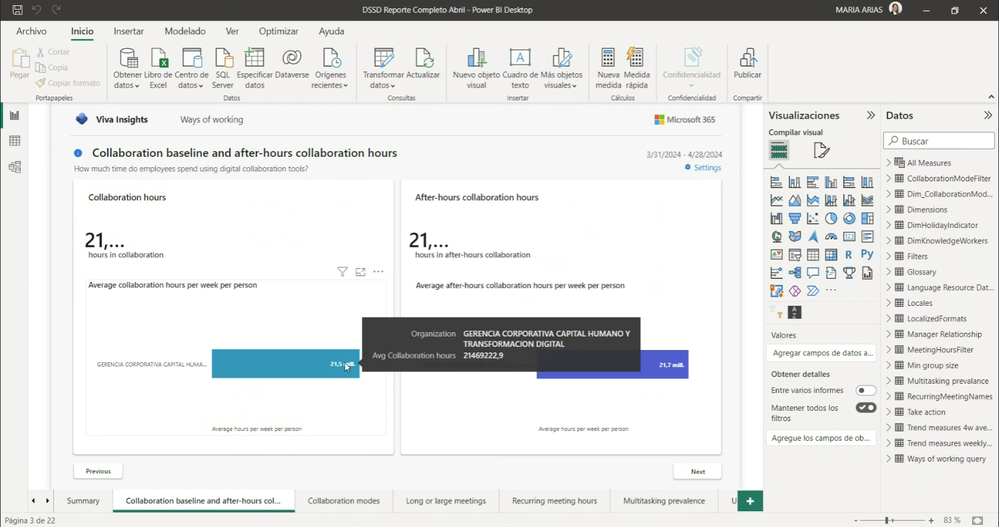
Task: Publish the report with Publicar
Action: point(747,64)
